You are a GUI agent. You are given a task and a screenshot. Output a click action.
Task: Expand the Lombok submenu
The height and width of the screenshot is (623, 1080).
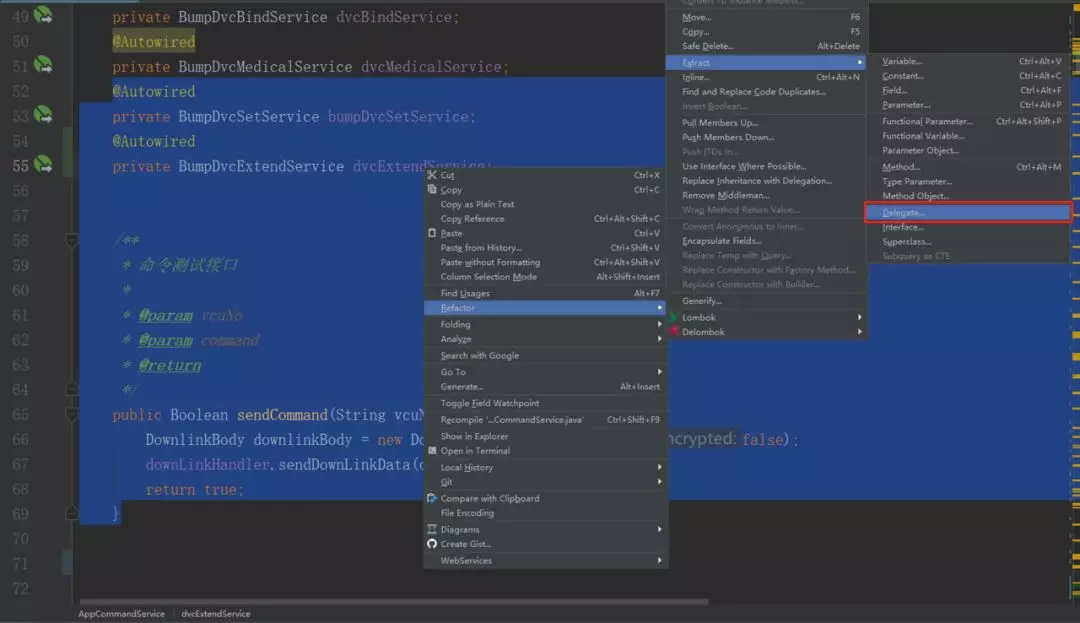tap(766, 317)
